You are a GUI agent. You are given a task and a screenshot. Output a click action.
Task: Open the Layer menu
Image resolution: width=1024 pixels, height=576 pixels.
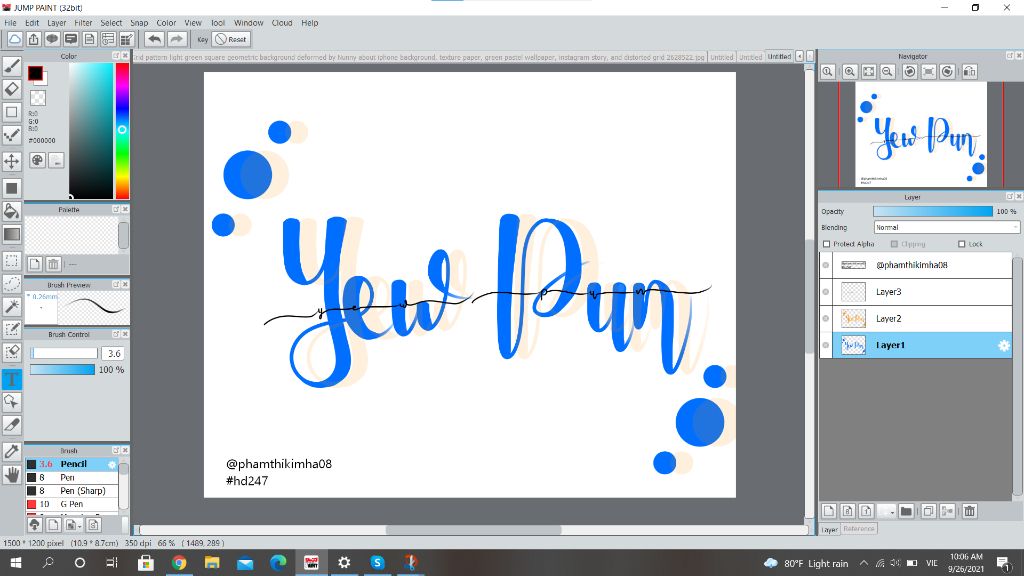click(57, 23)
